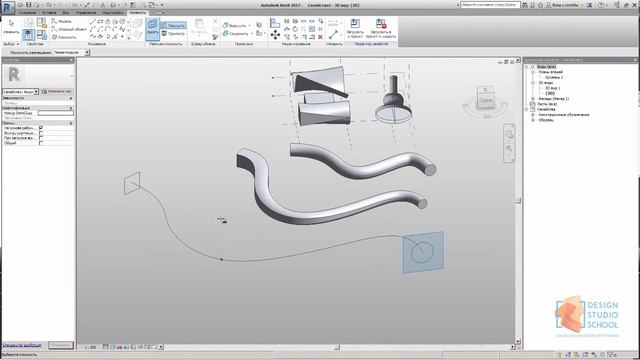Select the Изменить (Modify) arrow tool
This screenshot has width=640, height=360.
(11, 26)
